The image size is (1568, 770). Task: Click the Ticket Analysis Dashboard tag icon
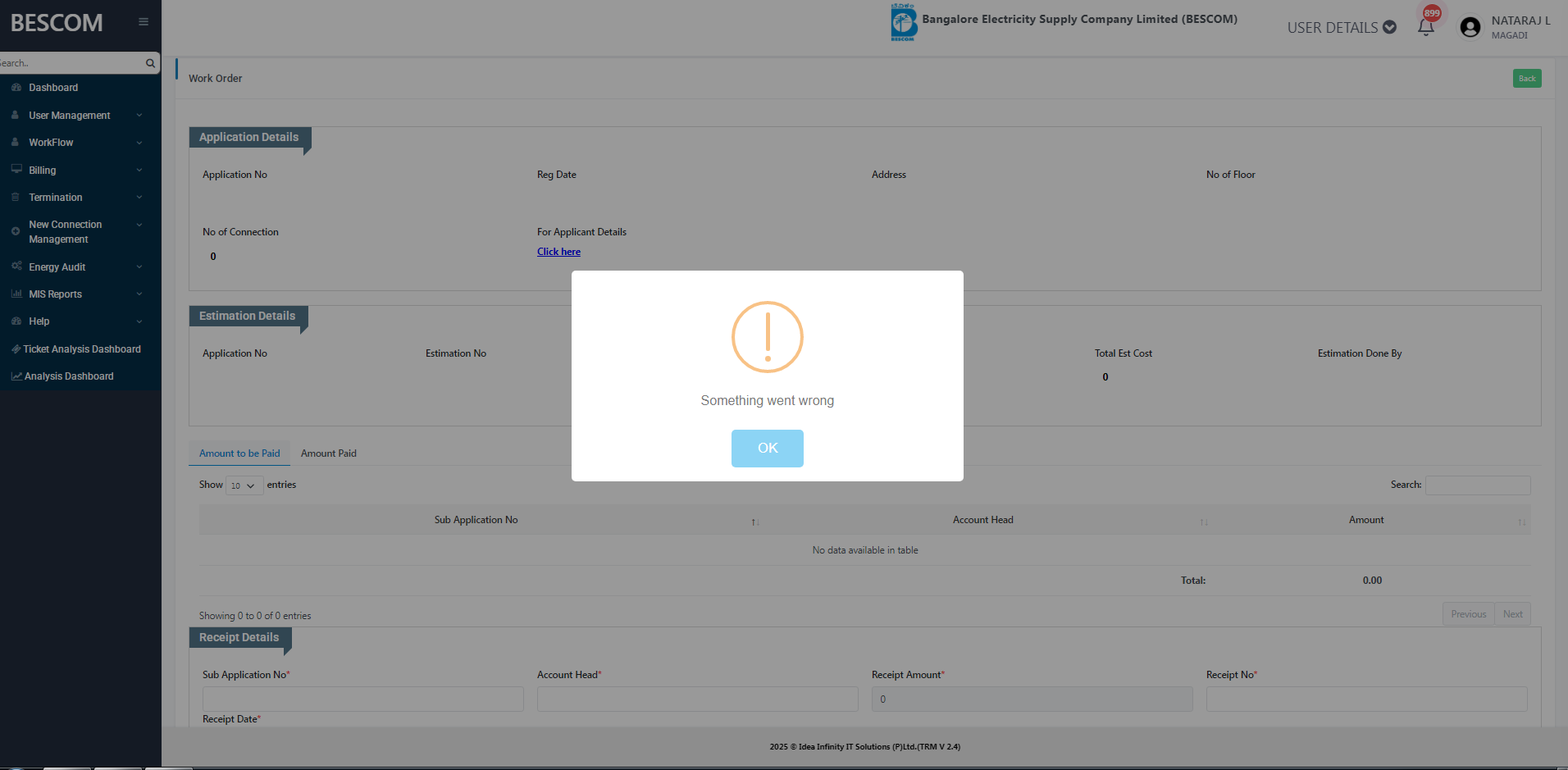click(16, 349)
